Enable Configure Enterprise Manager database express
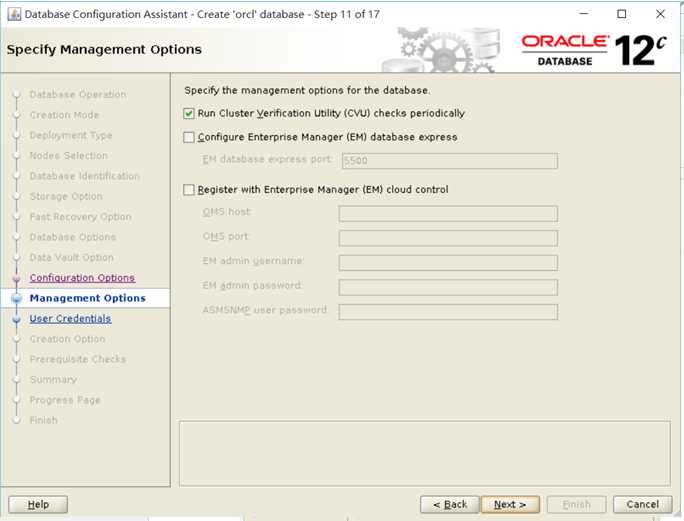 click(x=188, y=137)
